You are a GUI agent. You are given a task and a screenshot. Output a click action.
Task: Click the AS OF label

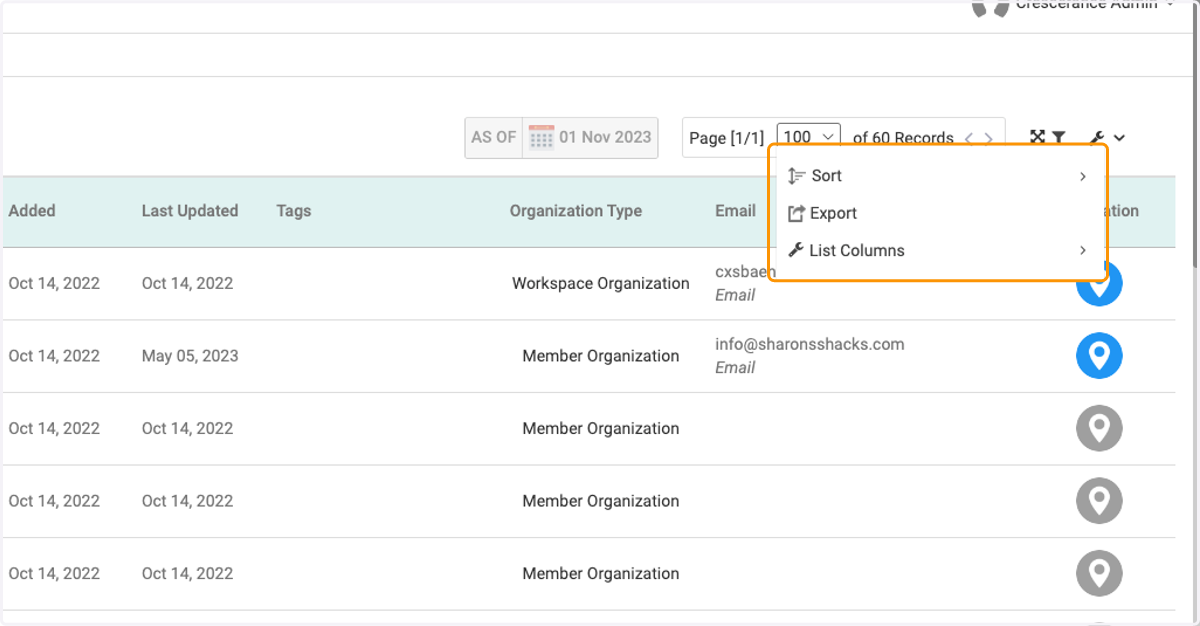[x=494, y=137]
